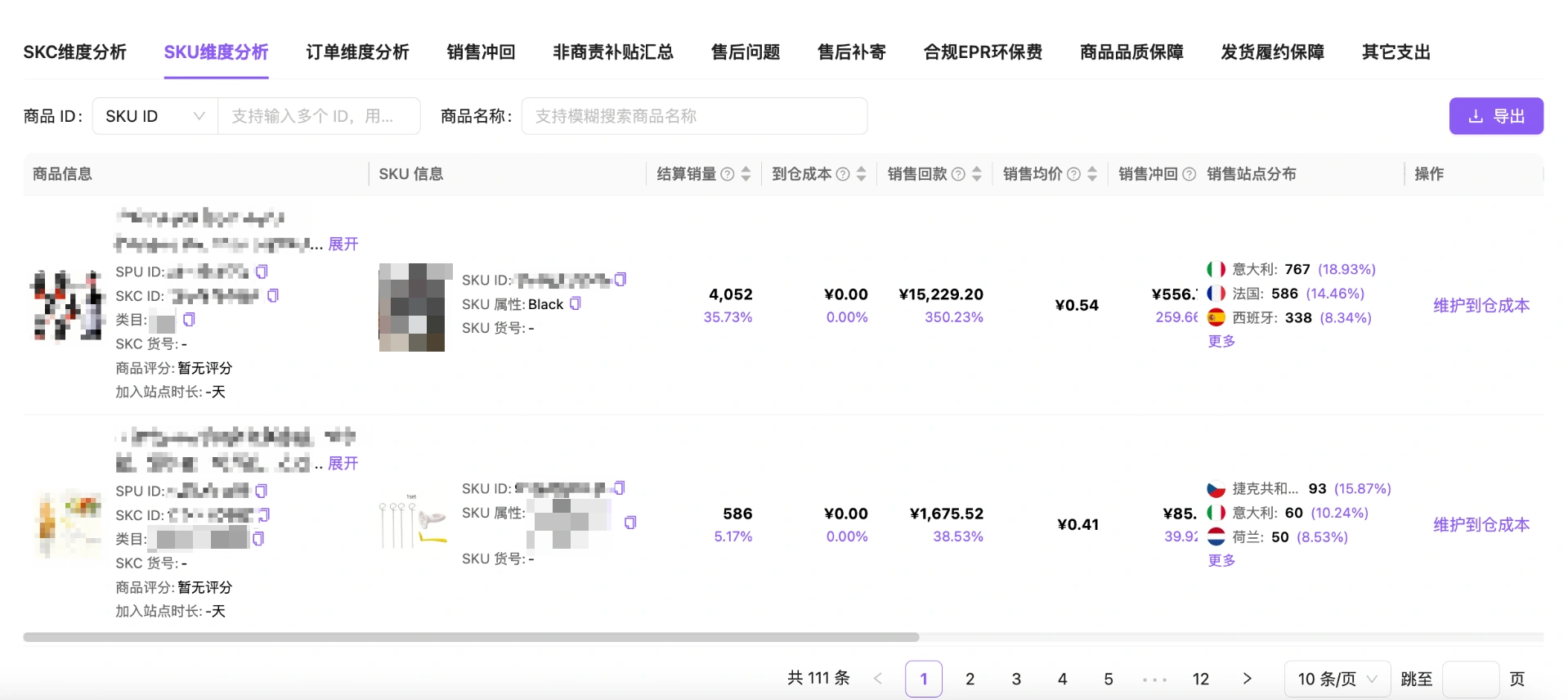
Task: Open the 发货履约保障 tab
Action: [x=1272, y=52]
